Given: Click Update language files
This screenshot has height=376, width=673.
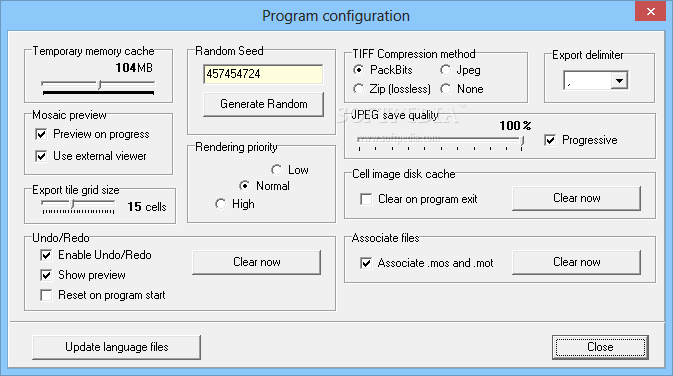Looking at the screenshot, I should 116,347.
